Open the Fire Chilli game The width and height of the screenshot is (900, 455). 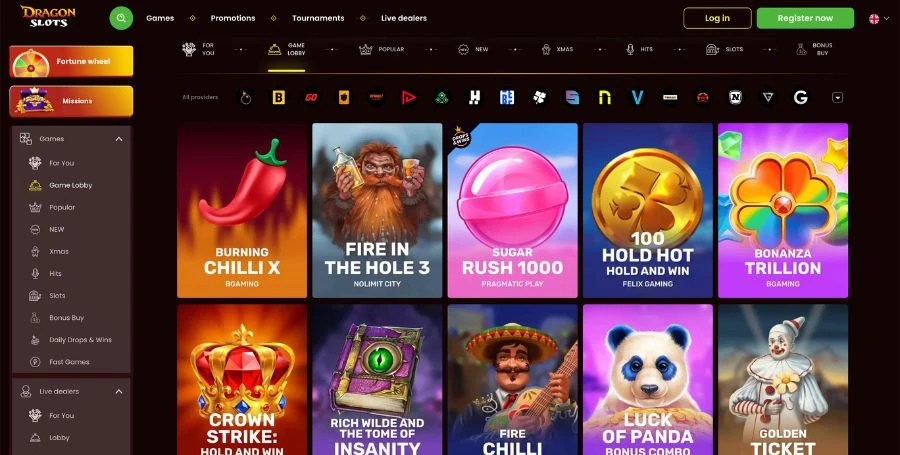(513, 380)
